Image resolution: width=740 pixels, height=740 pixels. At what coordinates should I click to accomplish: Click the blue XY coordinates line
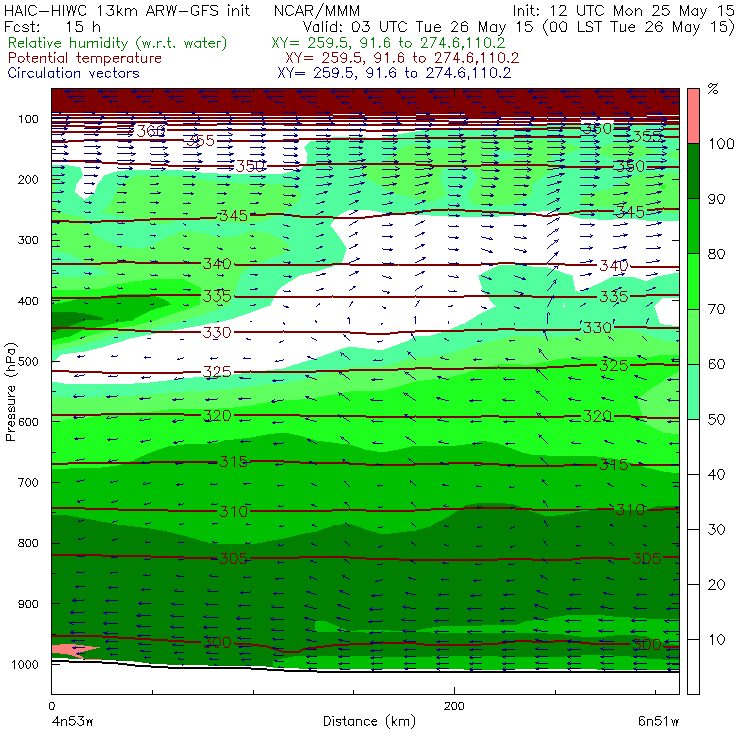pos(394,73)
